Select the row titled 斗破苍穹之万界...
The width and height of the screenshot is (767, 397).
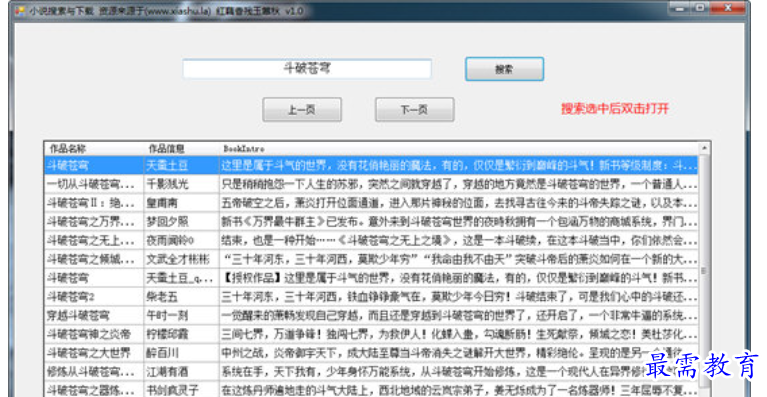pos(371,222)
